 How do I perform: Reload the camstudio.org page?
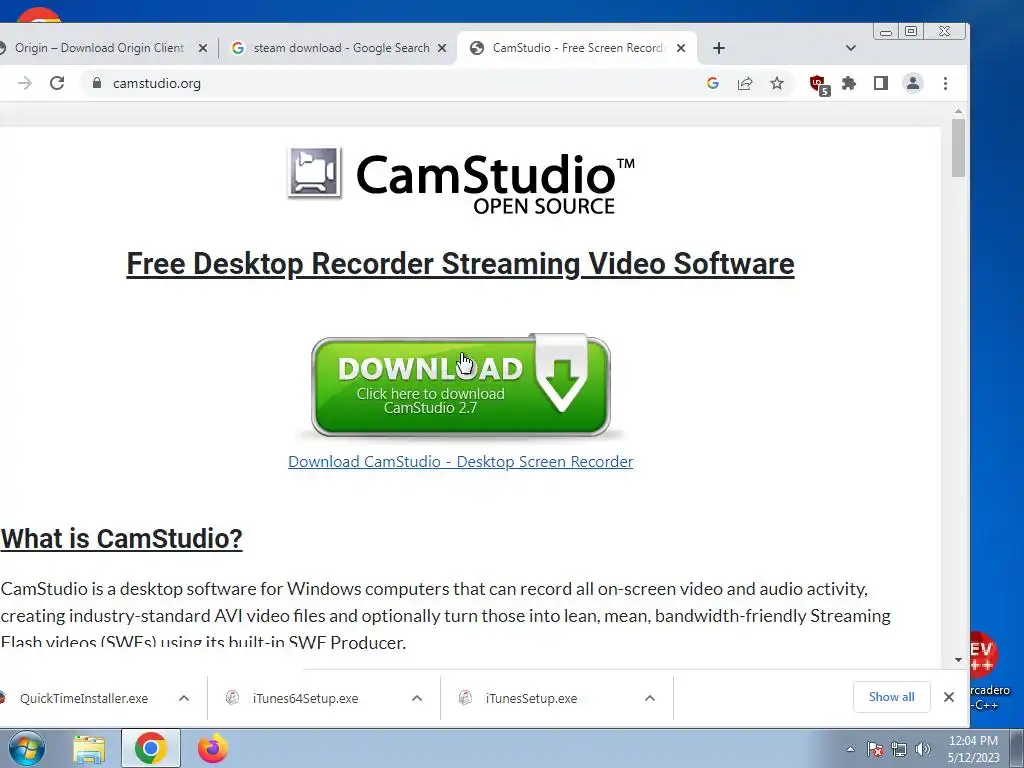point(57,83)
